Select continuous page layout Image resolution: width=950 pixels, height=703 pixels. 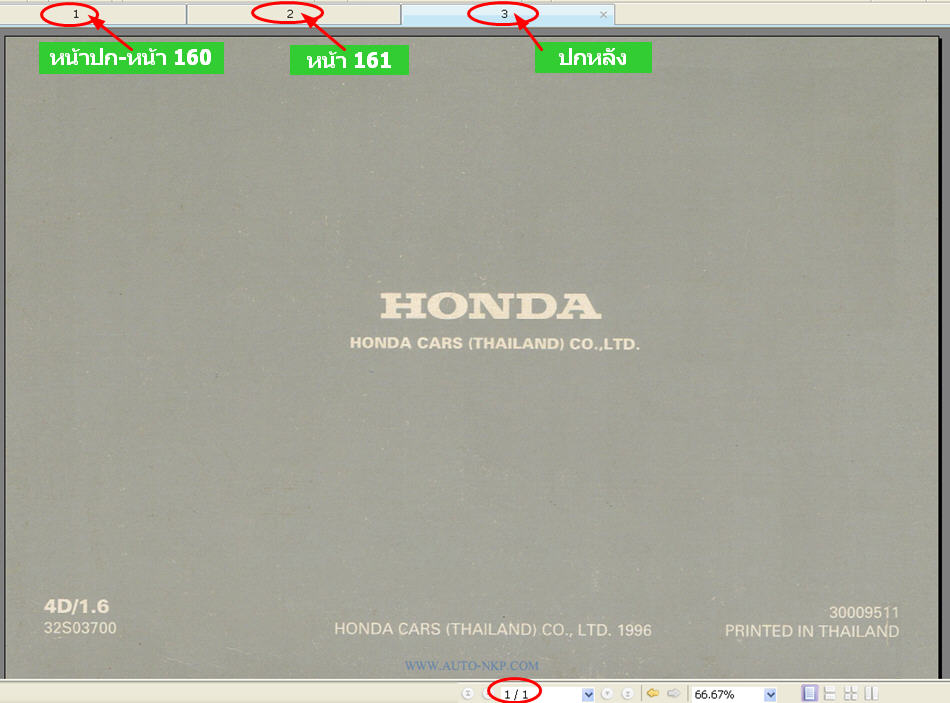tap(830, 693)
